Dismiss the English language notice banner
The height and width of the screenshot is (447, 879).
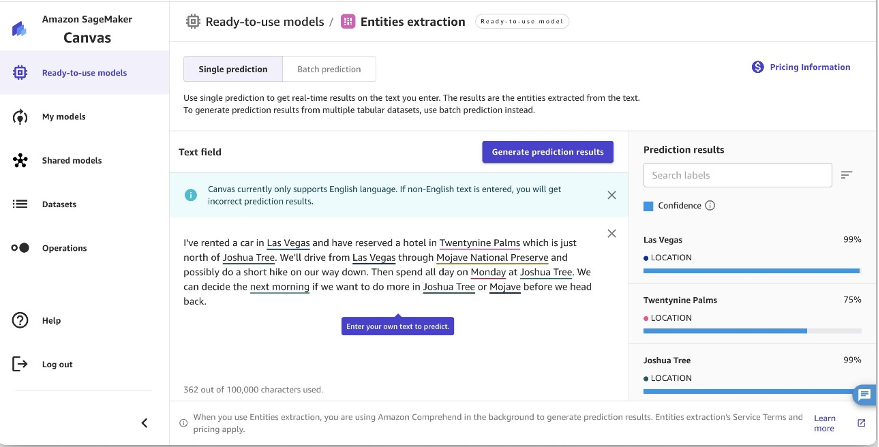tap(612, 195)
